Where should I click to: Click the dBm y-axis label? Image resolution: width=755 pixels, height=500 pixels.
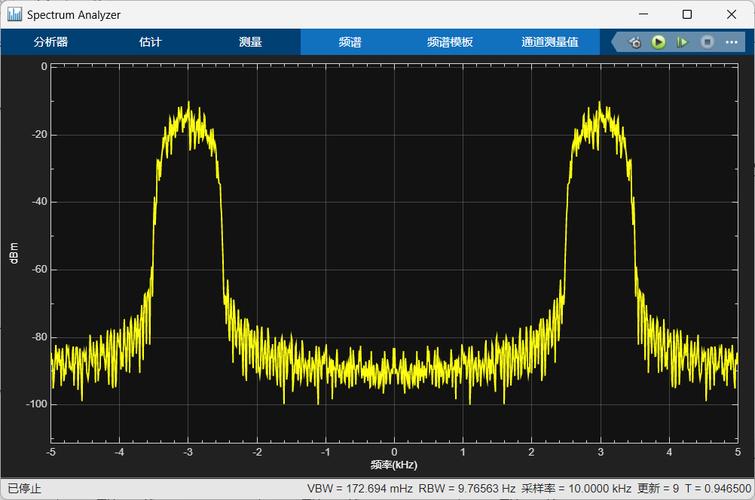pyautogui.click(x=13, y=252)
